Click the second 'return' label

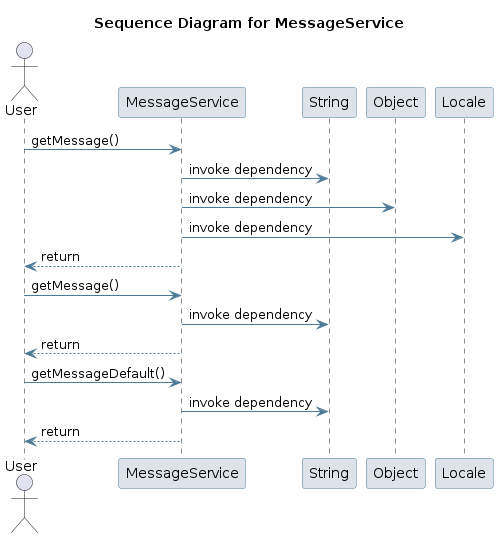pyautogui.click(x=60, y=344)
